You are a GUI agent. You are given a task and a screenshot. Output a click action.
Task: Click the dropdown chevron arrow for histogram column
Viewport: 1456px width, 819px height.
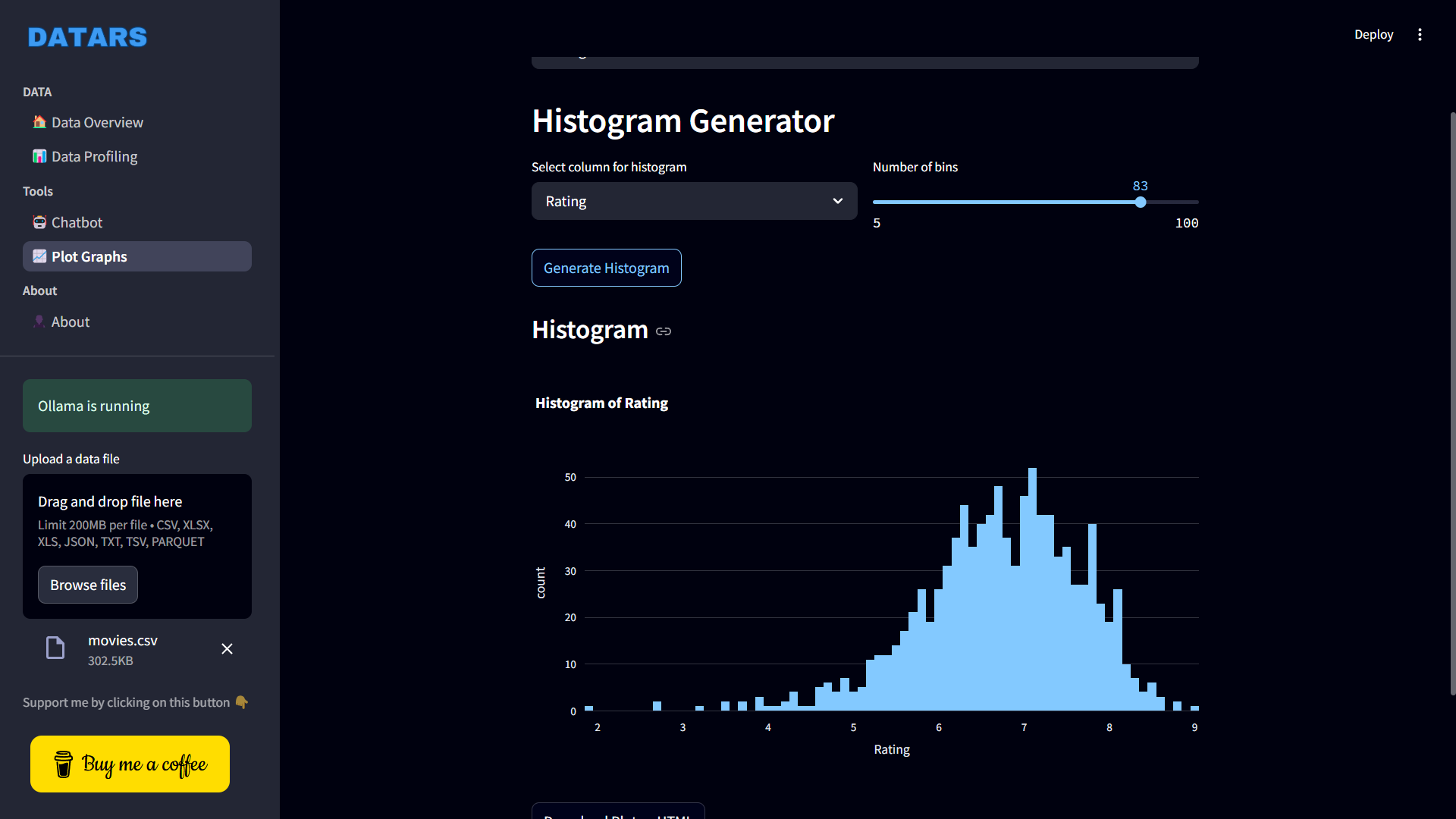(x=837, y=201)
